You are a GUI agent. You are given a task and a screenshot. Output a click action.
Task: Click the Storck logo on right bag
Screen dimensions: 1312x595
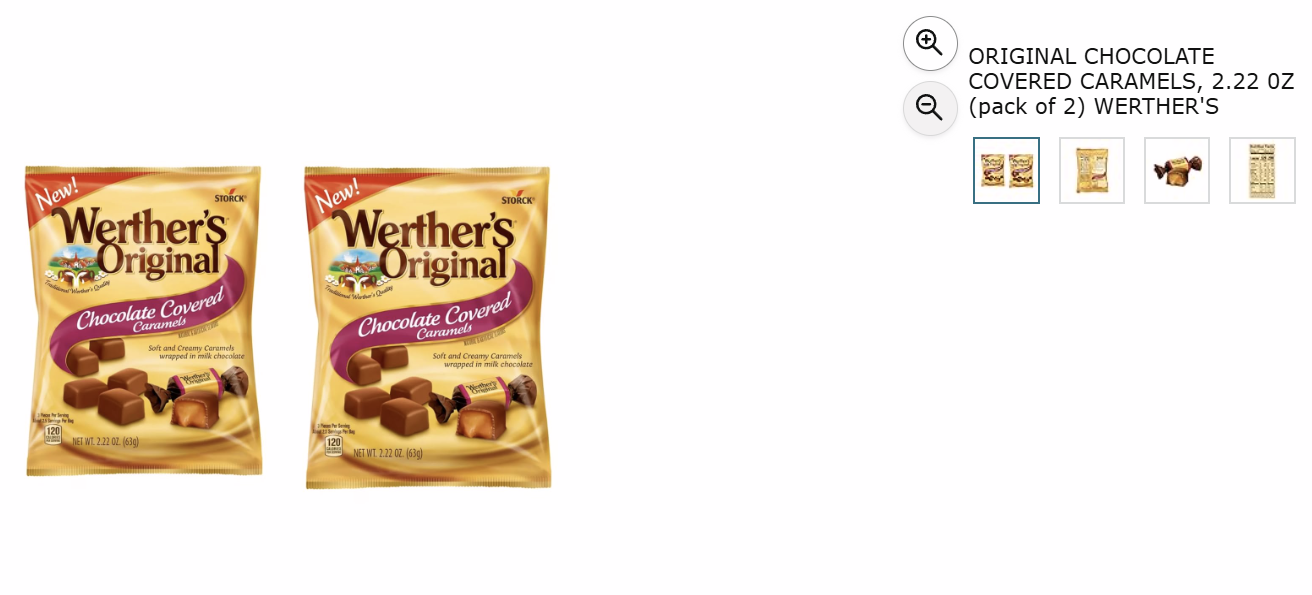(x=517, y=197)
